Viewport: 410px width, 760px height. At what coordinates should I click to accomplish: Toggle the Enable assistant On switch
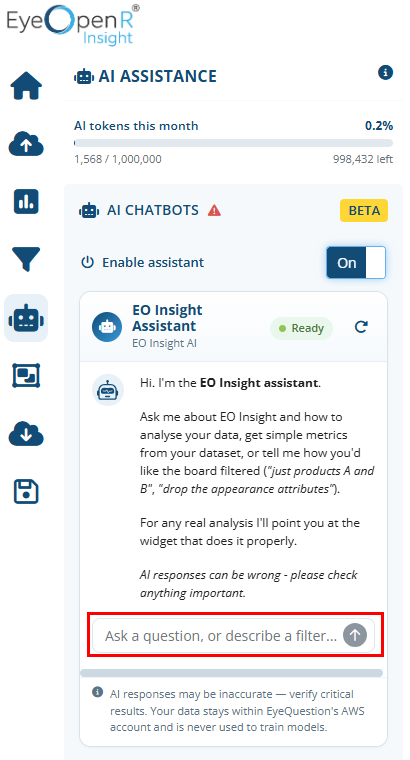tap(356, 263)
